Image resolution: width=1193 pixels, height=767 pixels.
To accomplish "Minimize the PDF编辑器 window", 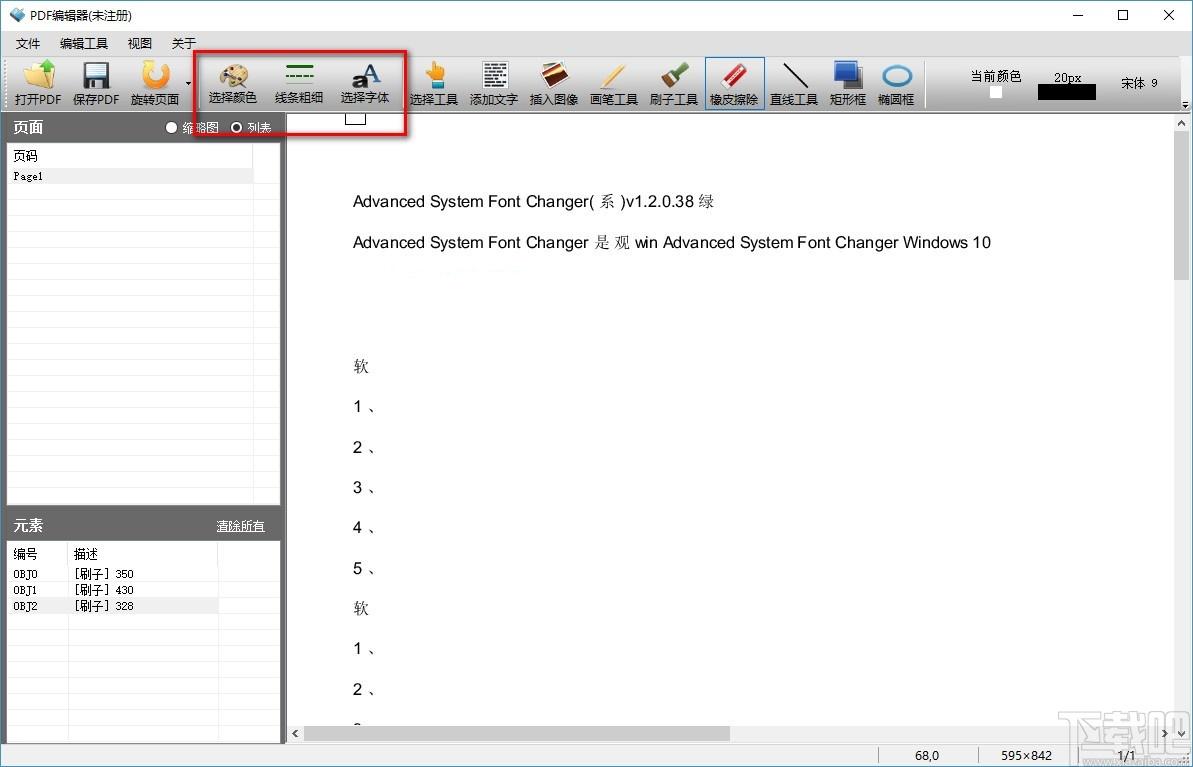I will click(x=1077, y=15).
